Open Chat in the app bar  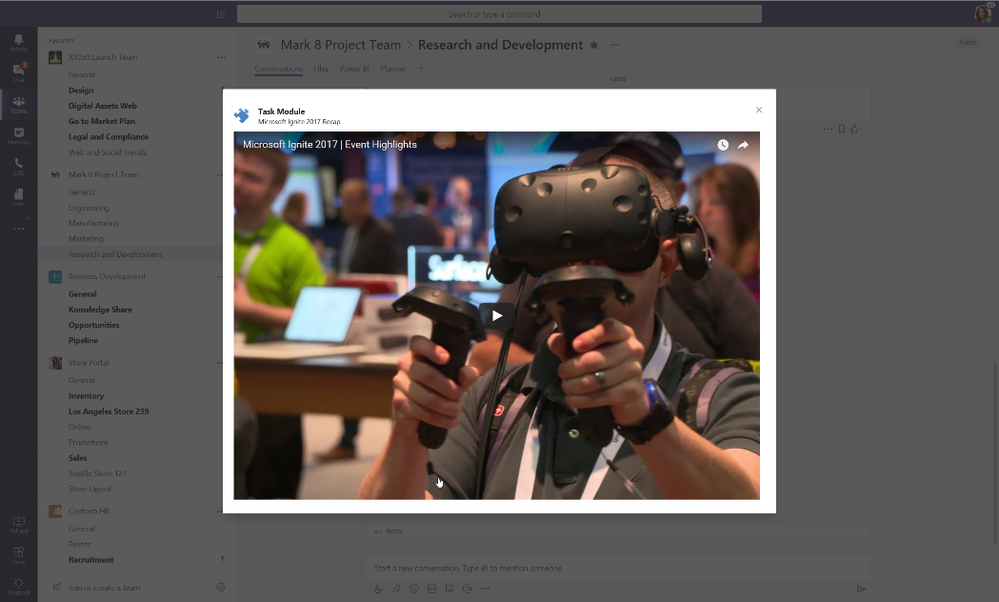pos(18,73)
